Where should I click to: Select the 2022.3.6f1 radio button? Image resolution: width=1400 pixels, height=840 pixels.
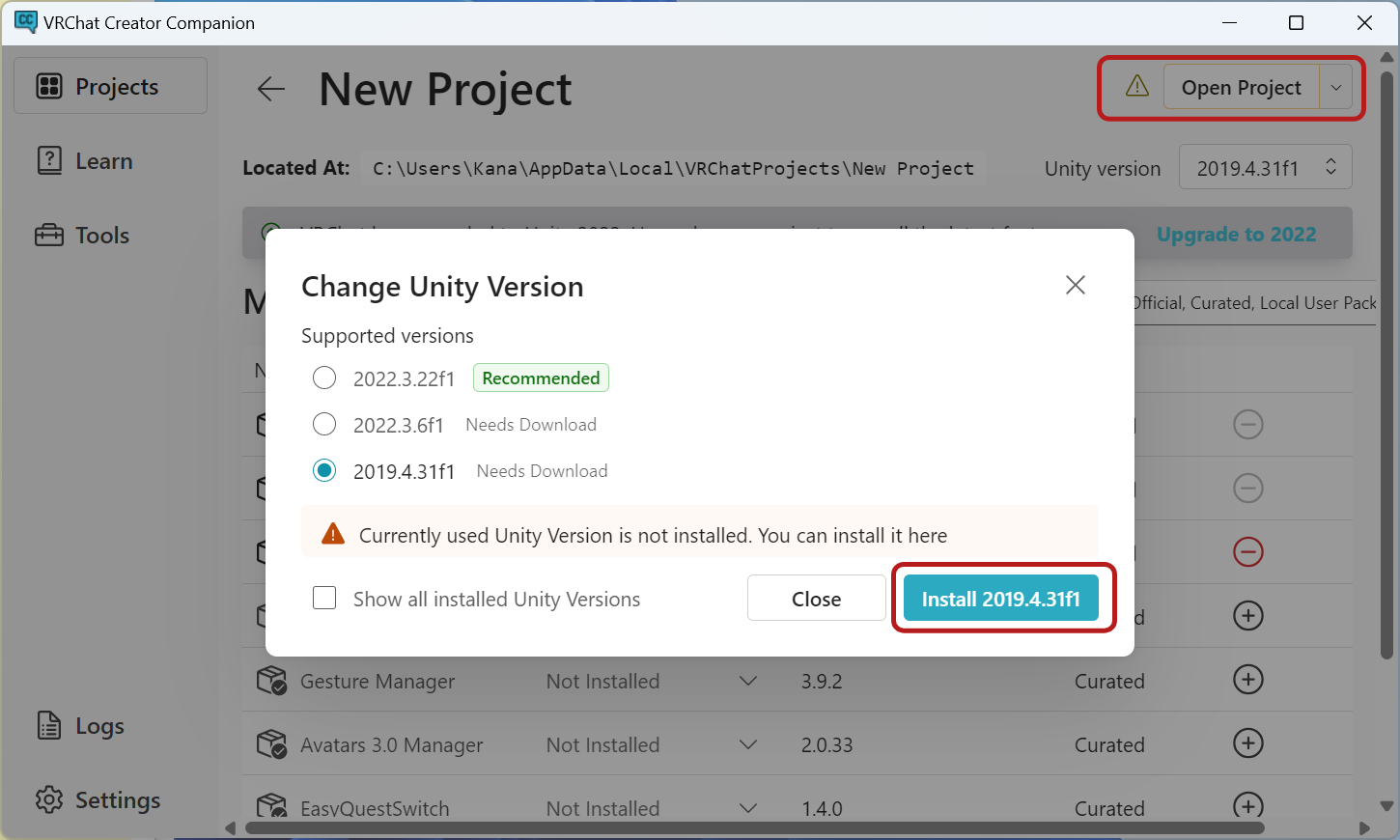pyautogui.click(x=324, y=424)
